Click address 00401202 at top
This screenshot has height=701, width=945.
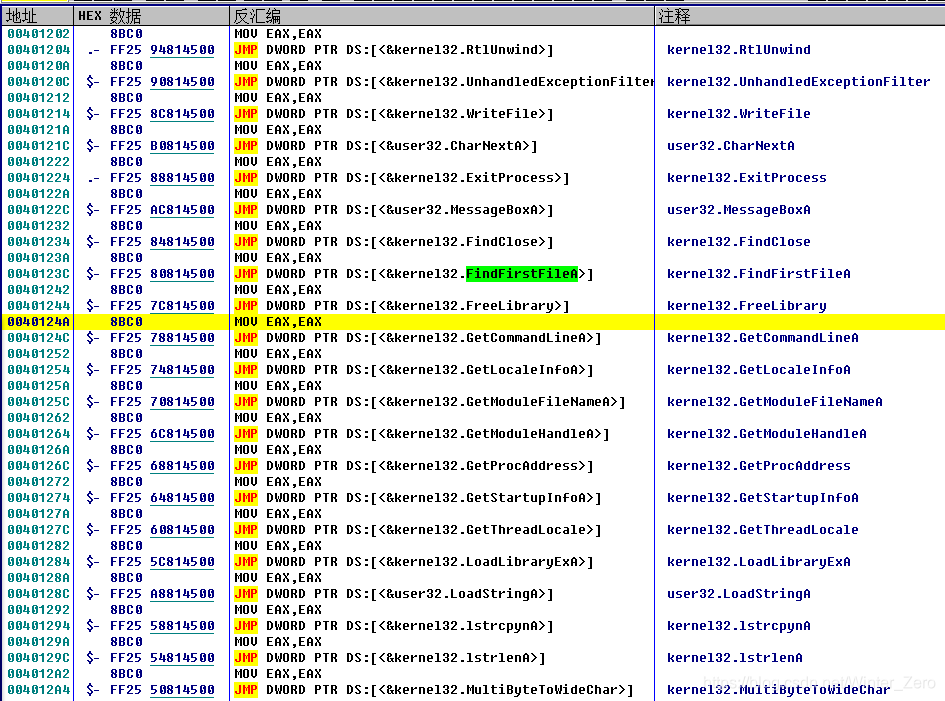pyautogui.click(x=39, y=33)
